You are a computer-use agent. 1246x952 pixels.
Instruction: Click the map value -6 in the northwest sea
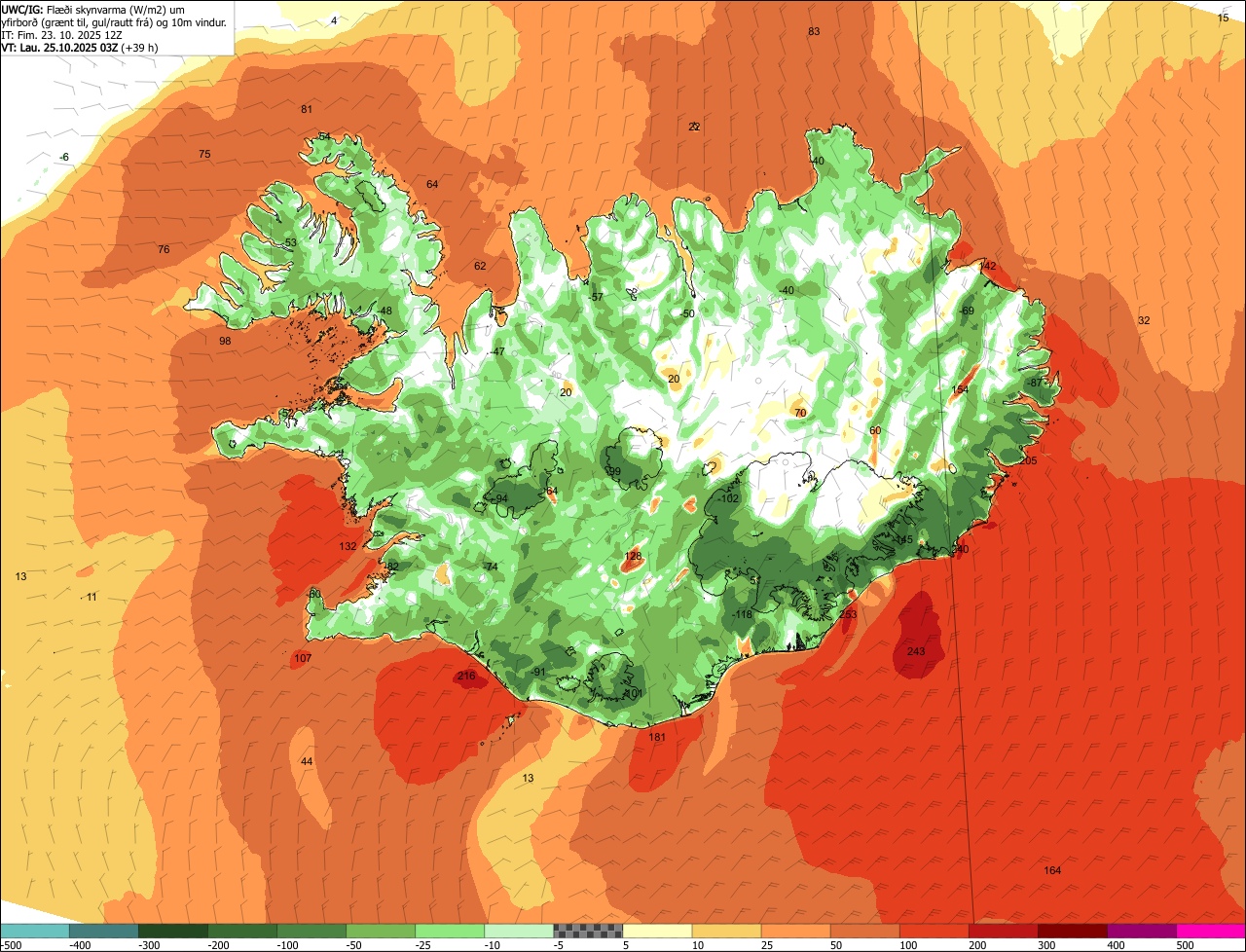tap(64, 157)
